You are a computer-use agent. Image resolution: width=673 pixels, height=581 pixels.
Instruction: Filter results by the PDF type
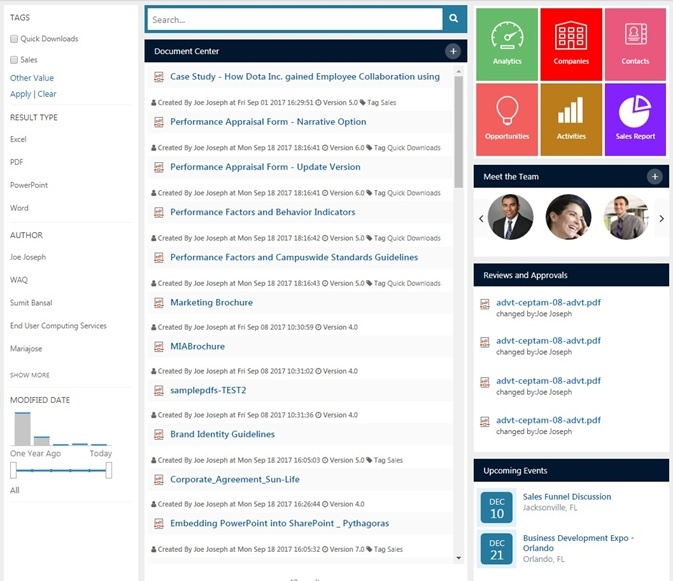tap(17, 162)
